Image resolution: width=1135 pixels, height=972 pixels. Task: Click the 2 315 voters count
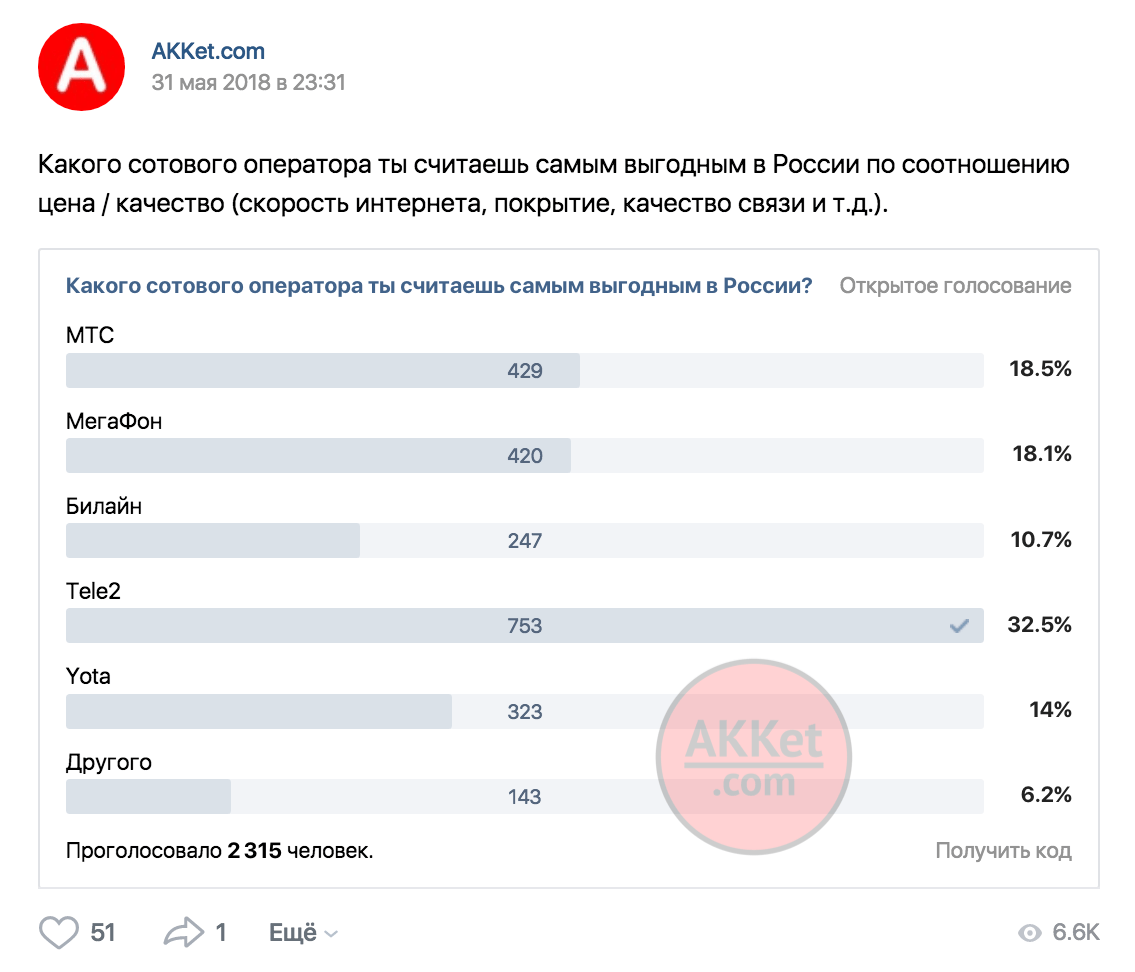(254, 850)
